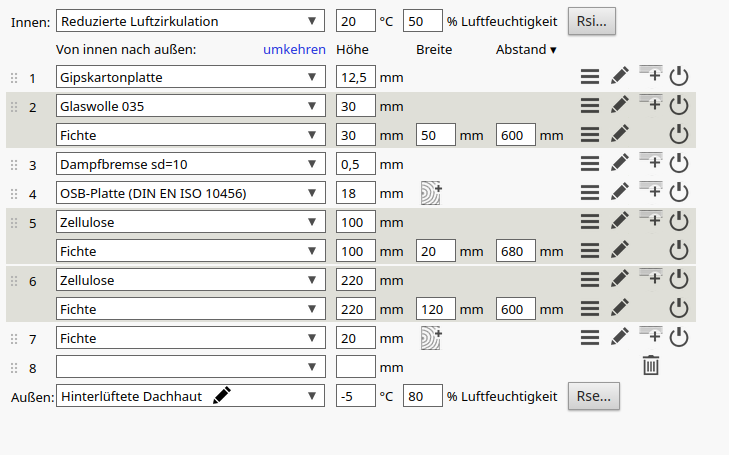This screenshot has height=455, width=729.
Task: Toggle power icon for Dampfbremse sd=10
Action: pyautogui.click(x=679, y=163)
